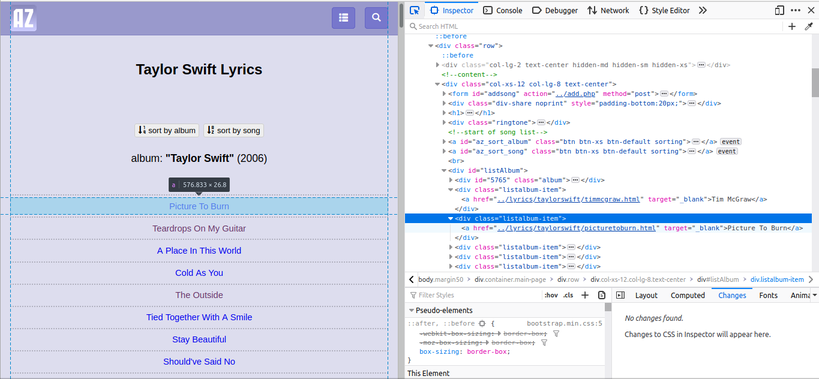Image resolution: width=819 pixels, height=379 pixels.
Task: Add a new style rule plus icon
Action: [x=585, y=295]
